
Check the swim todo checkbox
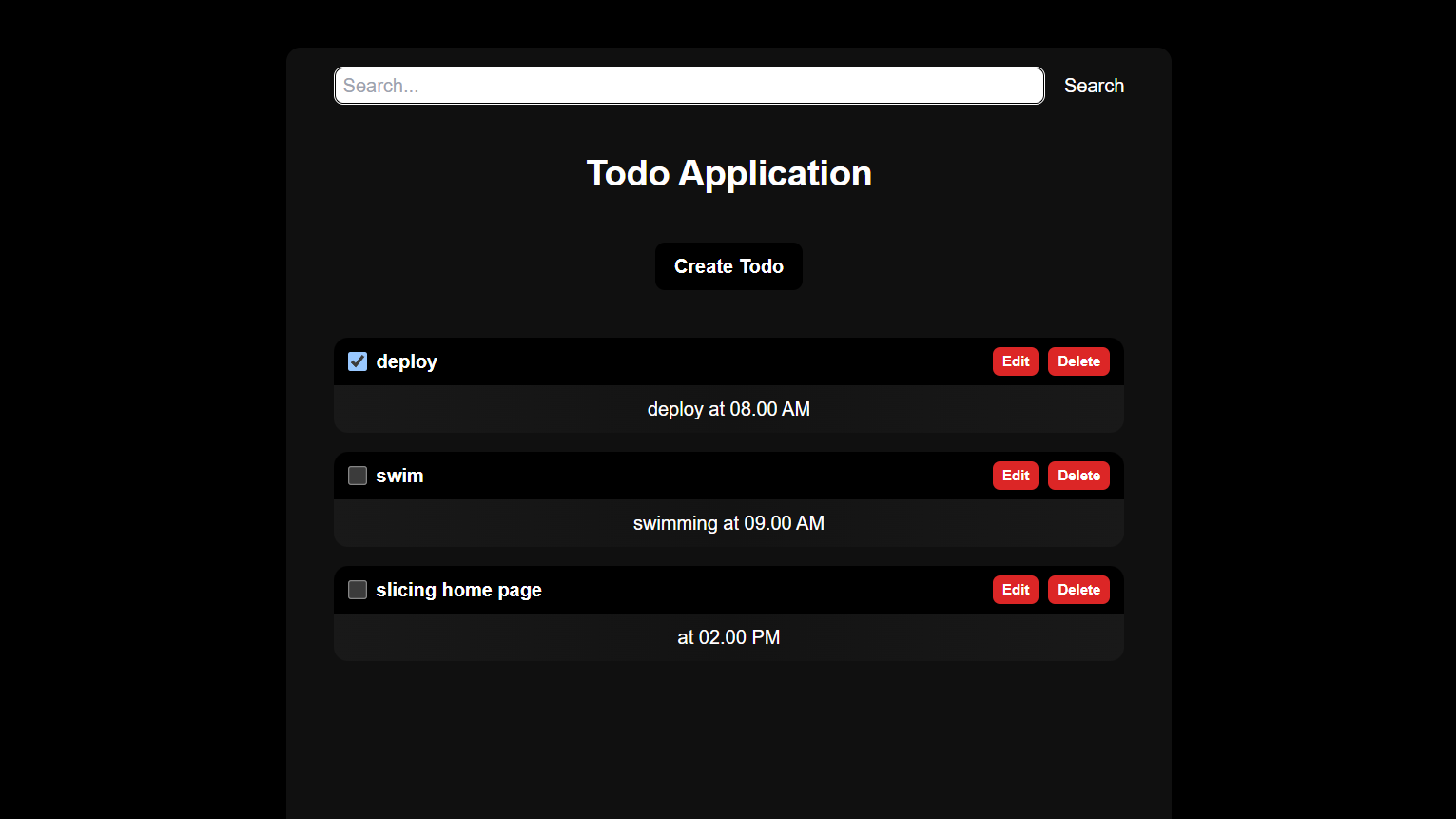pyautogui.click(x=357, y=476)
